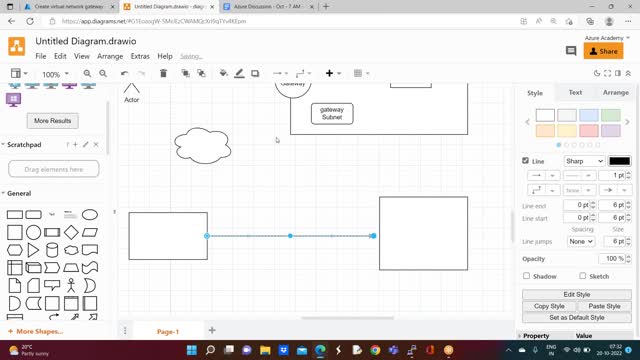
Task: Open the Connection arrow style dropdown in toolbar
Action: coord(280,73)
